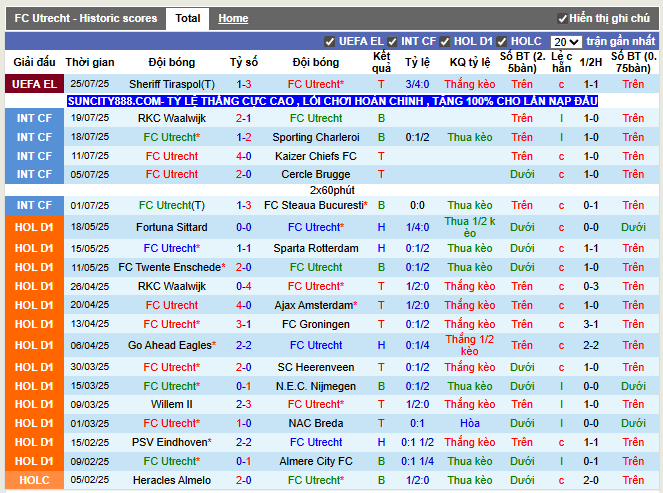Viewport: 663px width, 493px height.
Task: Click the '1/2H' column header
Action: pyautogui.click(x=591, y=63)
